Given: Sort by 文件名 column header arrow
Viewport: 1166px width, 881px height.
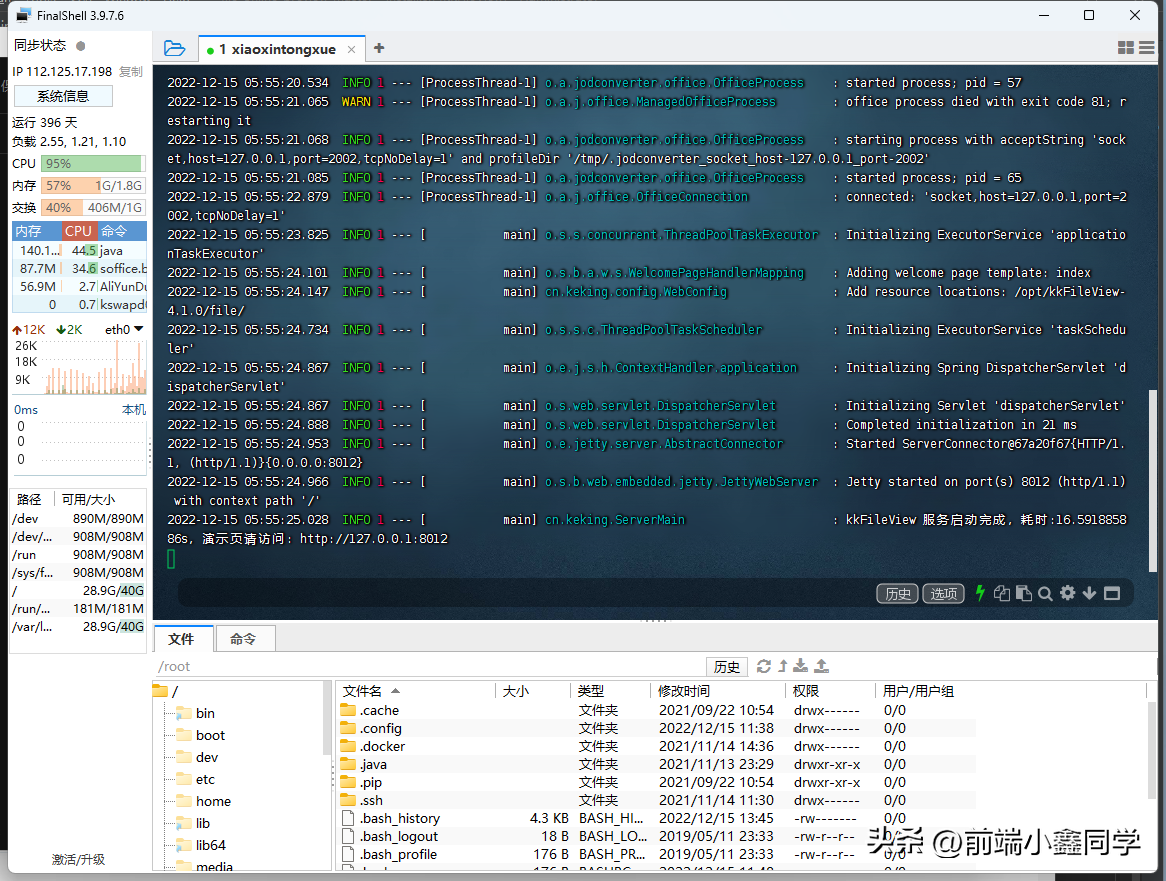Looking at the screenshot, I should (x=395, y=691).
